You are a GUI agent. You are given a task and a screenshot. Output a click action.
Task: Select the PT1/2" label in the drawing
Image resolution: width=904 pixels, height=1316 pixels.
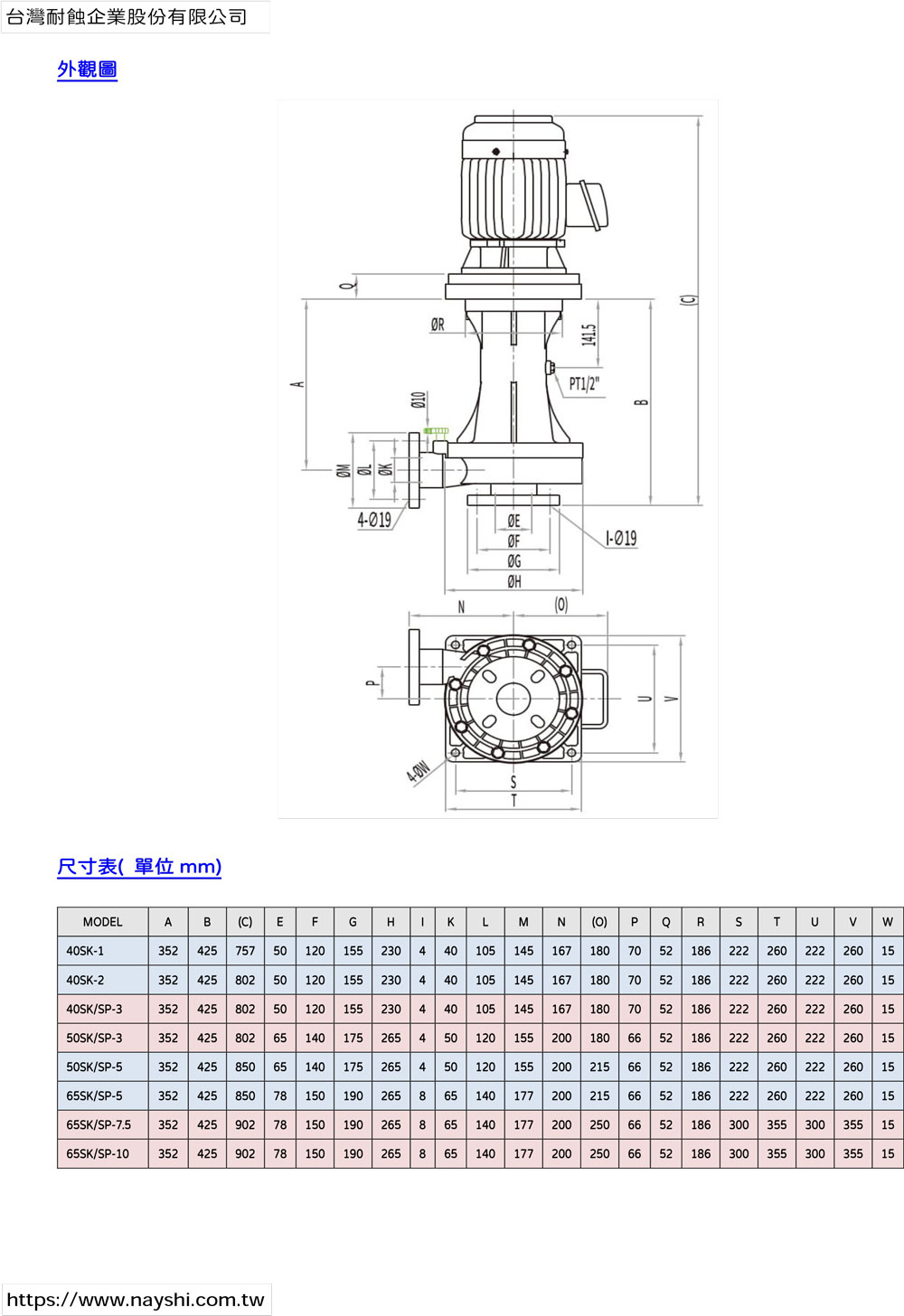click(x=584, y=384)
